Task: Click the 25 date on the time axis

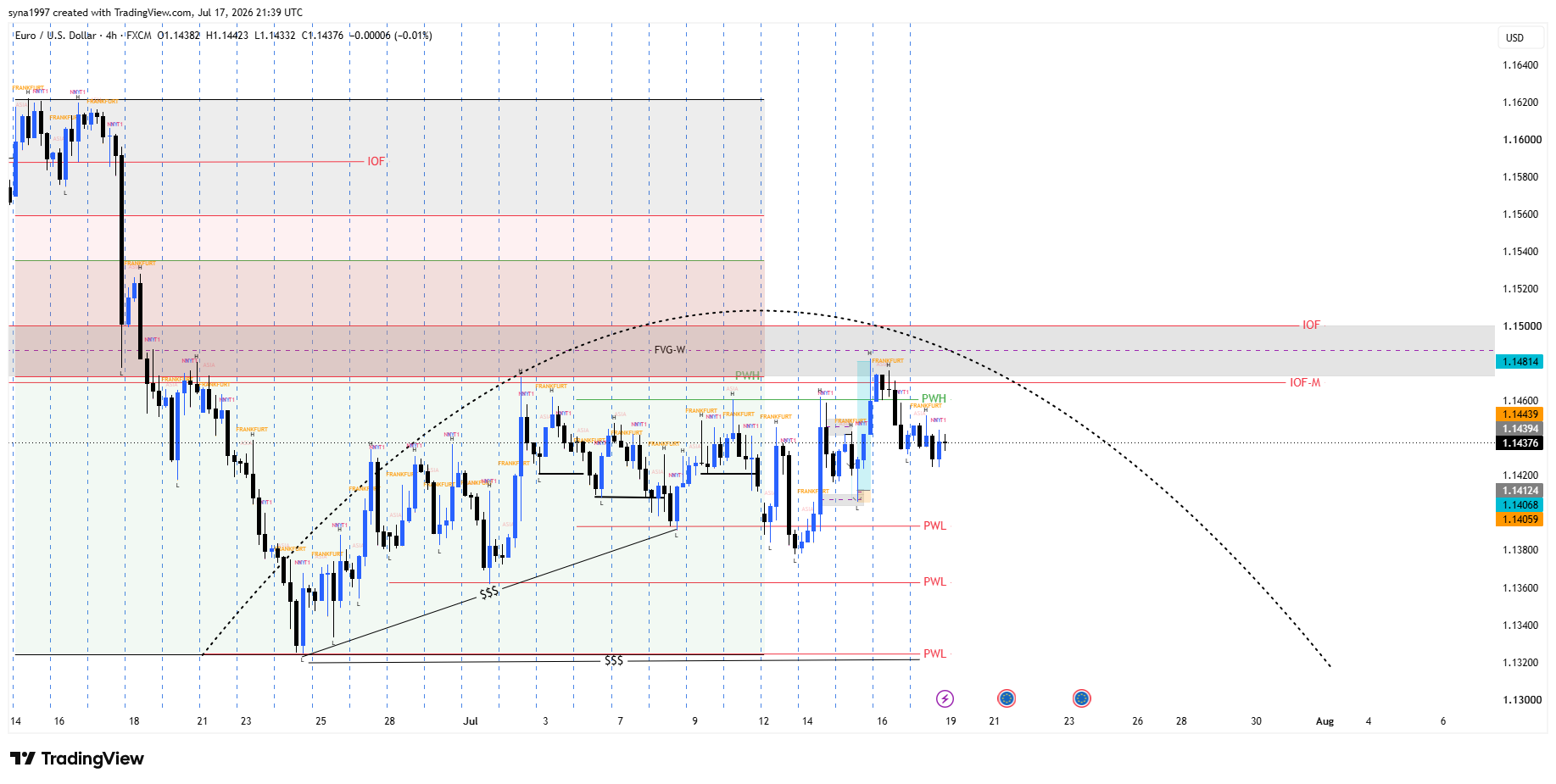Action: [x=321, y=721]
